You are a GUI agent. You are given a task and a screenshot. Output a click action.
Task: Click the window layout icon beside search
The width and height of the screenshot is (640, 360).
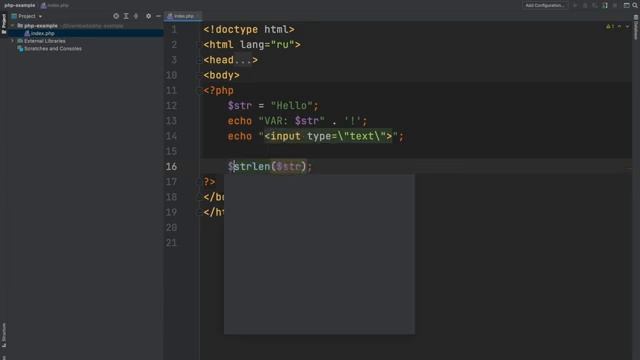[627, 5]
